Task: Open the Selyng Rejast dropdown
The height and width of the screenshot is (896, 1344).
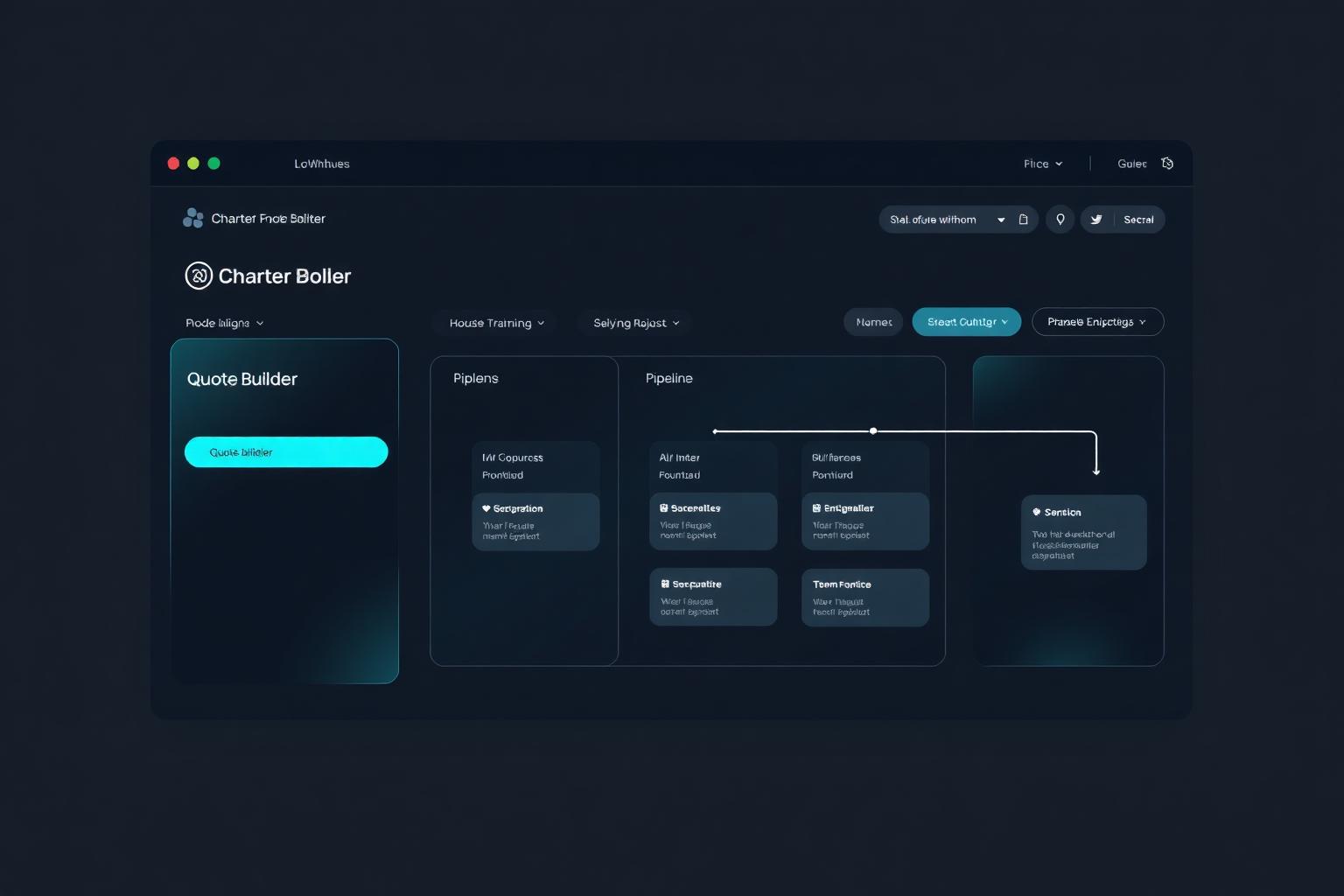Action: (x=636, y=323)
